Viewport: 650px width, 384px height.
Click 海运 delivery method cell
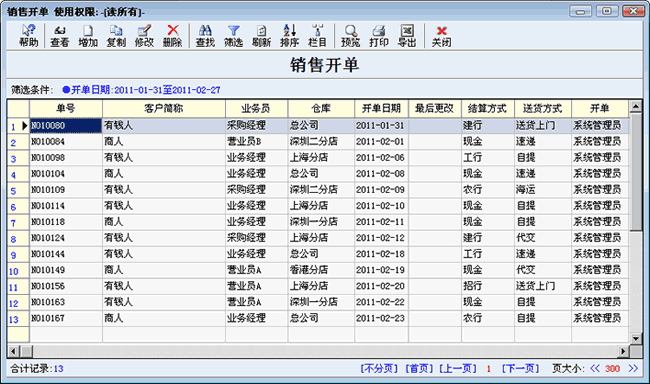pos(543,190)
